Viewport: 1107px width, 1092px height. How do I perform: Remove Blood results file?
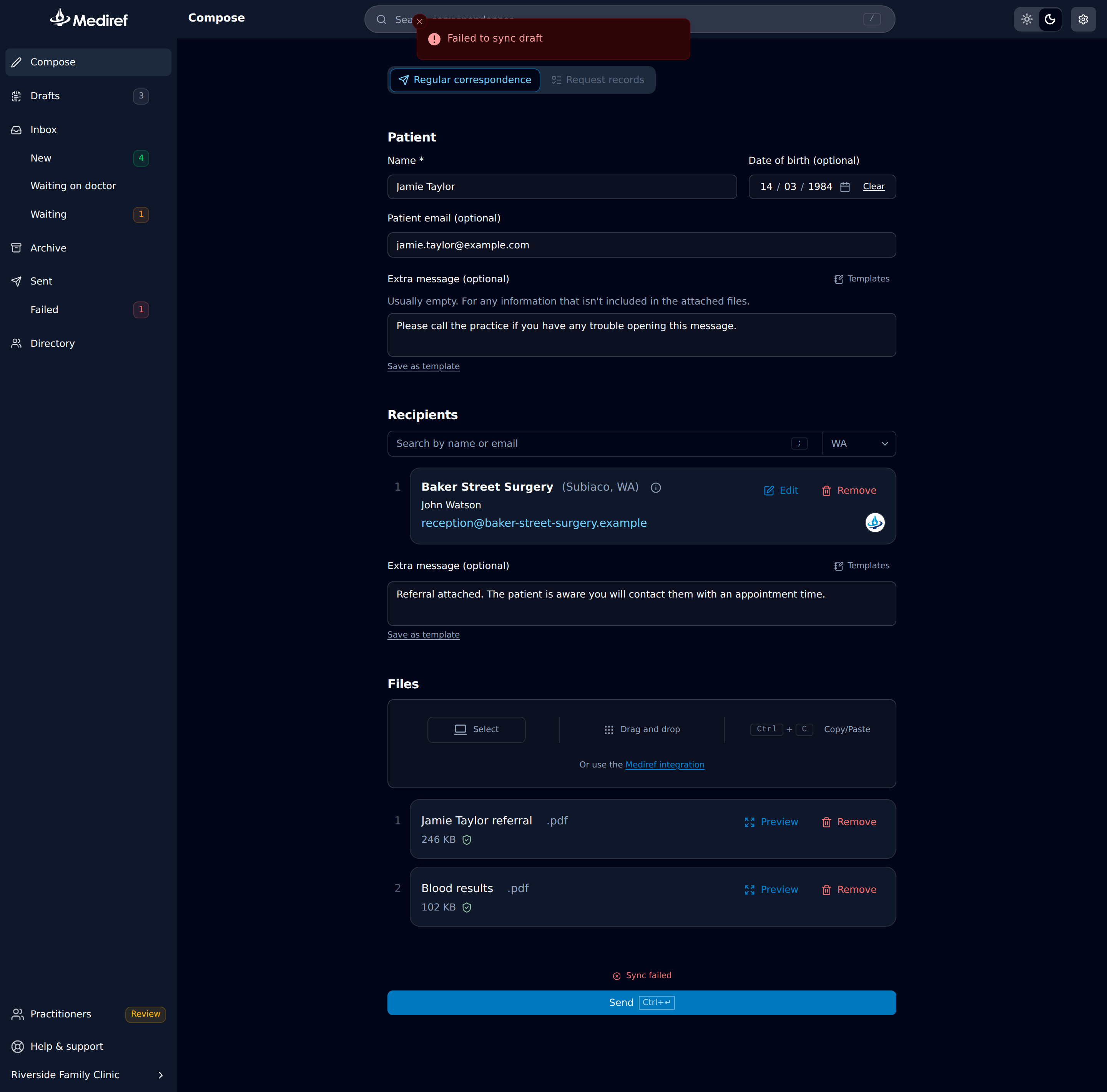(x=849, y=890)
